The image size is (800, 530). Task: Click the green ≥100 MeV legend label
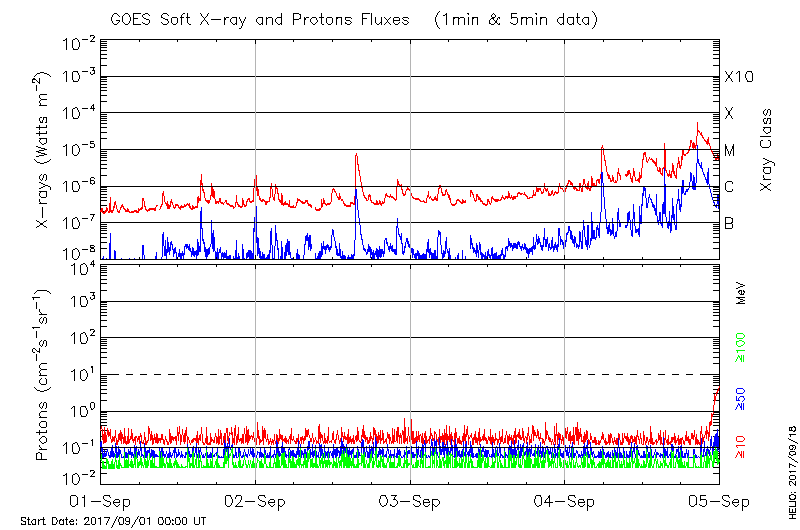[x=741, y=347]
